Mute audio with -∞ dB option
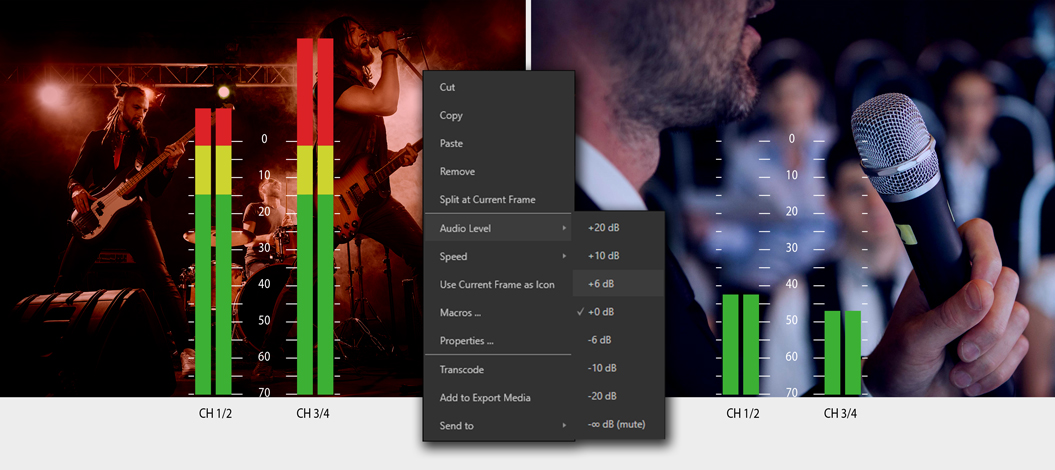1055x470 pixels. [617, 424]
